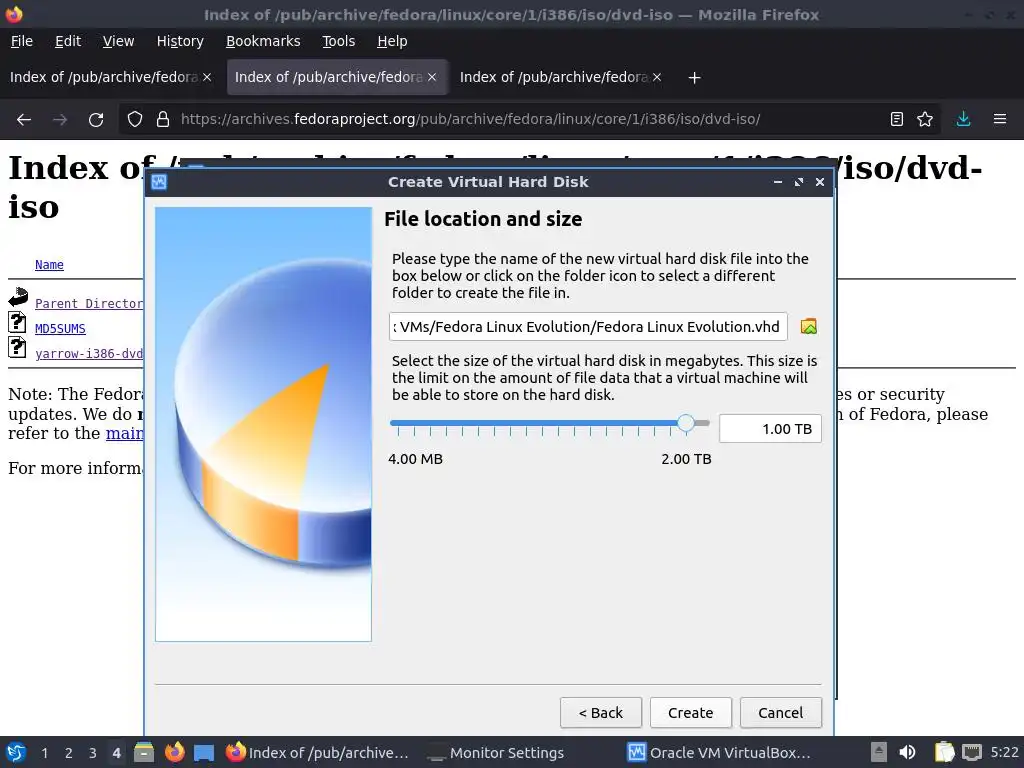Switch to workspace 2 in the taskbar
This screenshot has width=1024, height=768.
click(69, 753)
